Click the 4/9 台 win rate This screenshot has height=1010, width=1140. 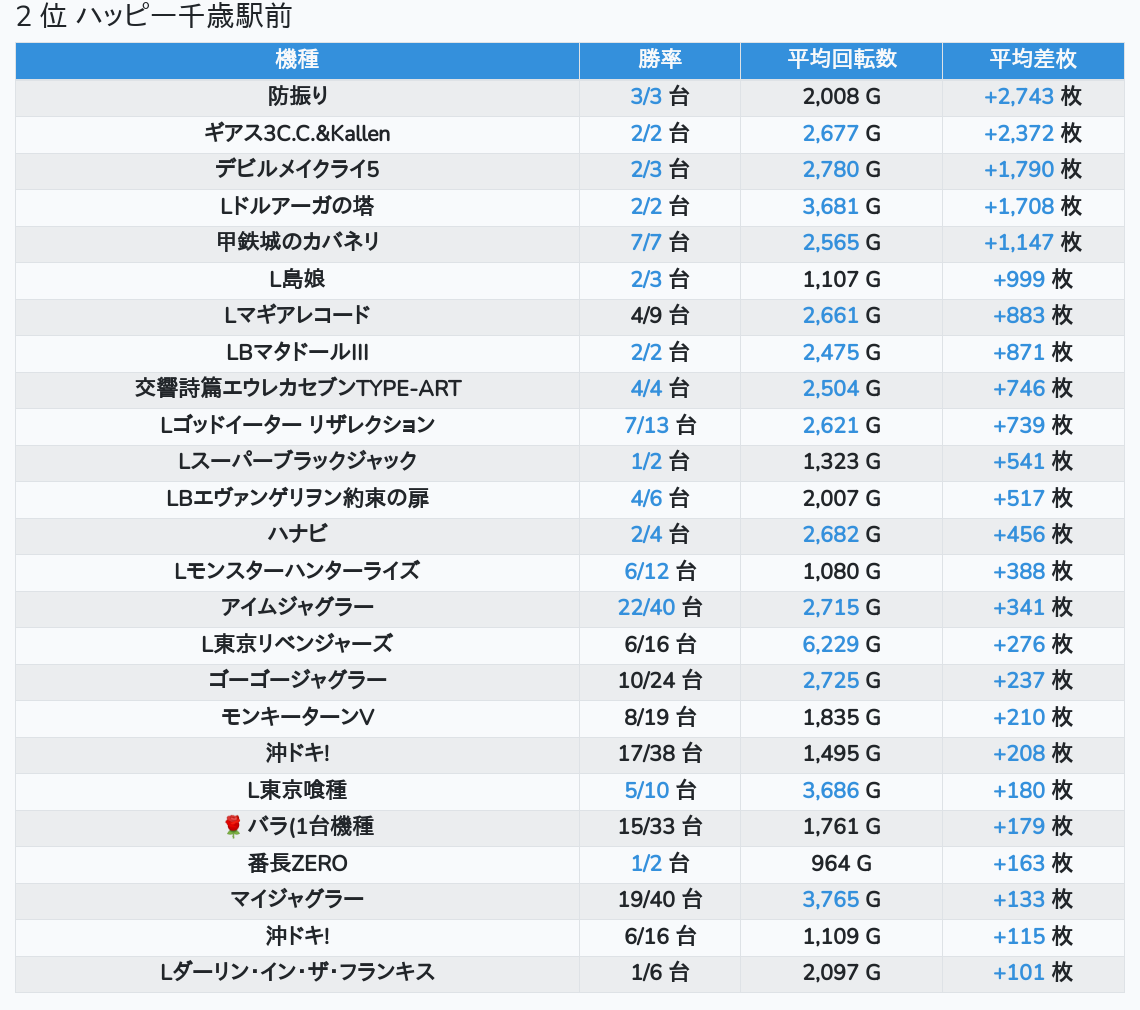coord(659,316)
